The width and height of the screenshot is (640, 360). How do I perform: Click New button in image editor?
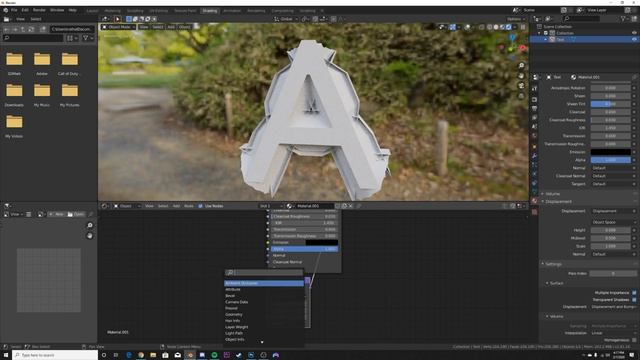pos(56,214)
